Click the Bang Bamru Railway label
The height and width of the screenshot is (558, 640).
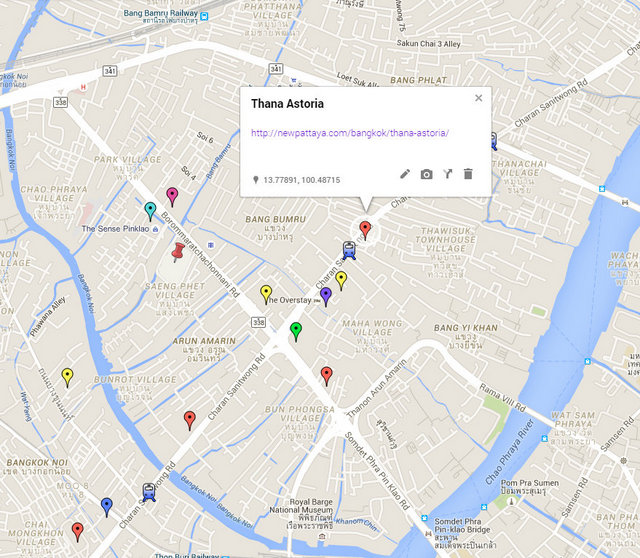pyautogui.click(x=160, y=13)
